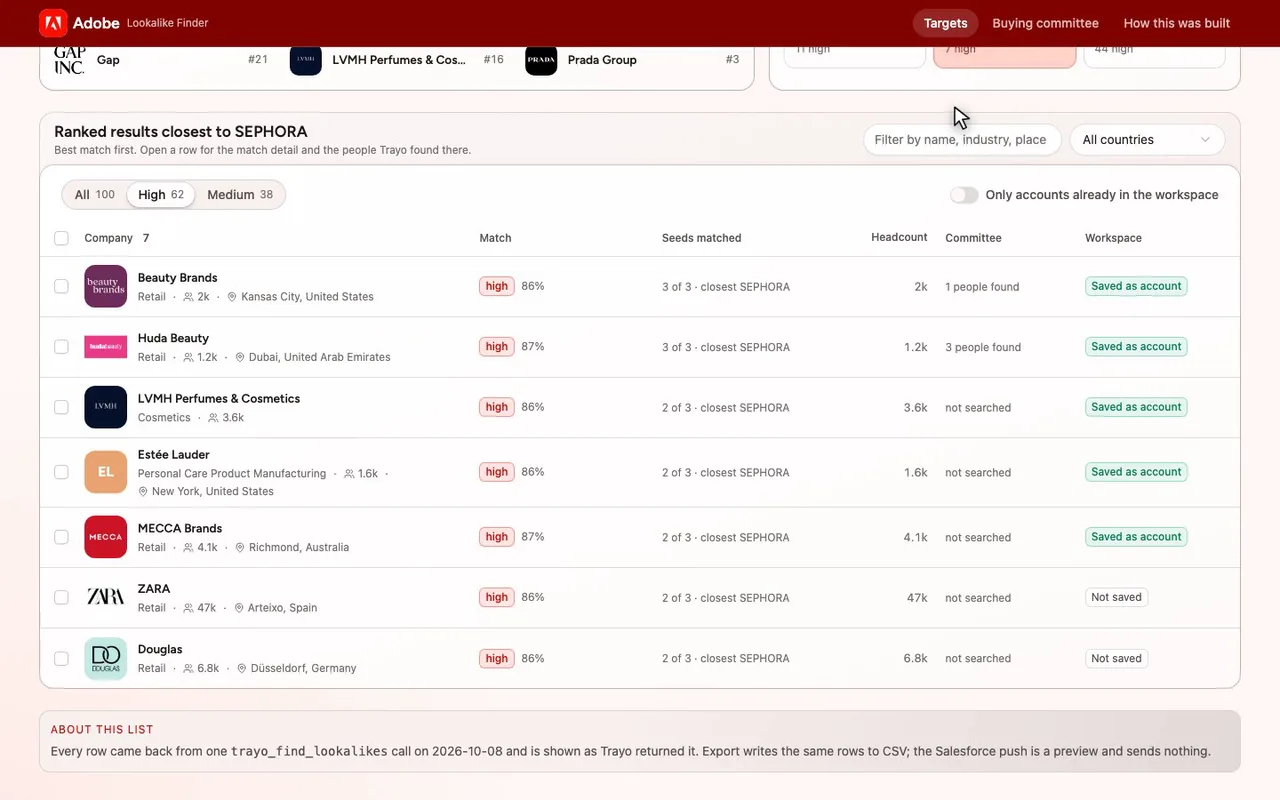
Task: Select the Douglas row checkbox
Action: point(61,658)
